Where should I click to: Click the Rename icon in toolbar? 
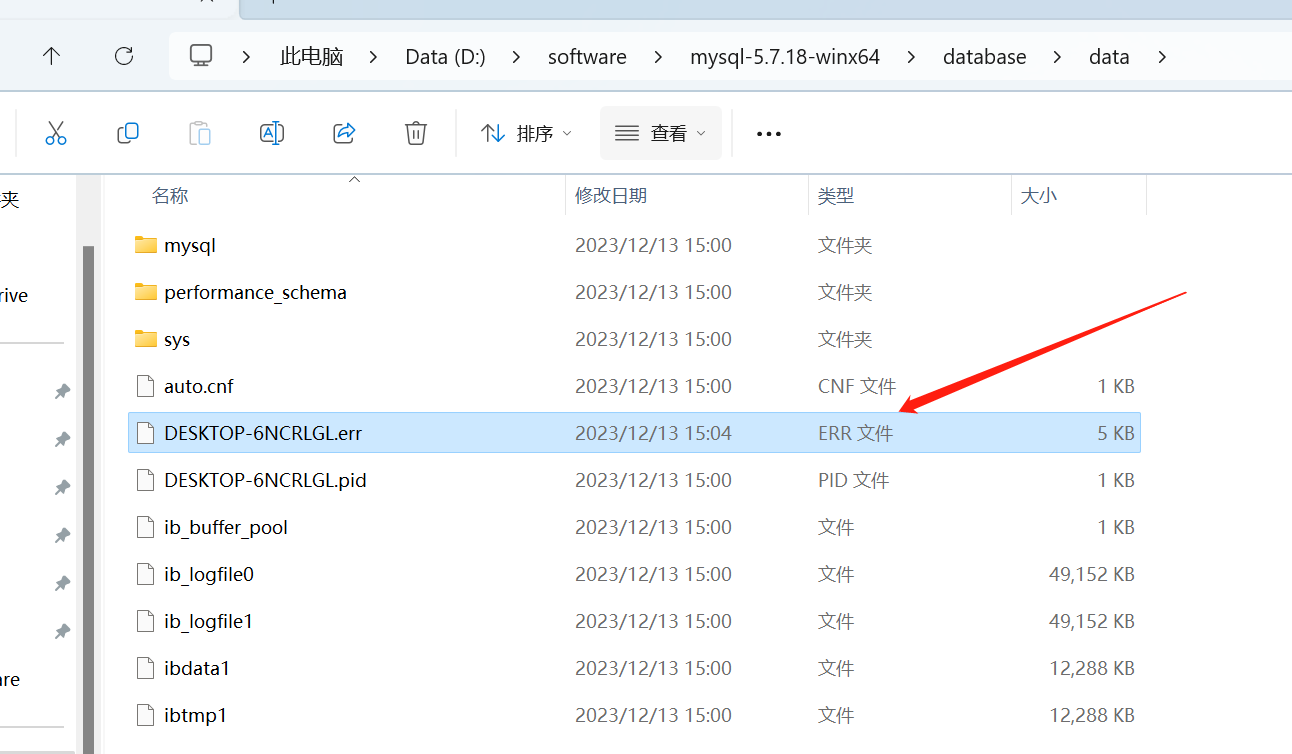pos(272,133)
